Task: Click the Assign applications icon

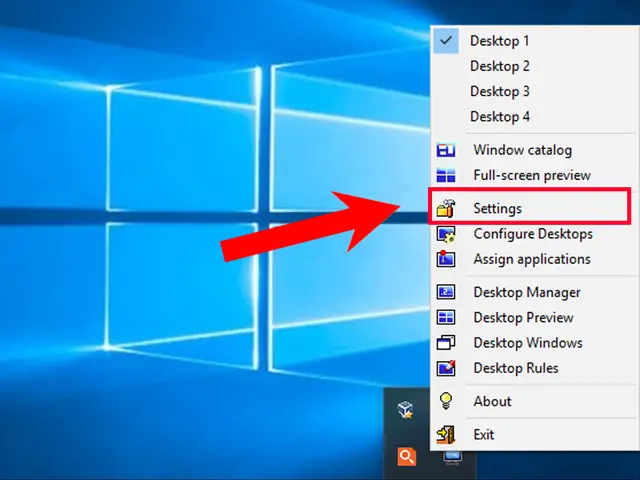Action: (446, 259)
